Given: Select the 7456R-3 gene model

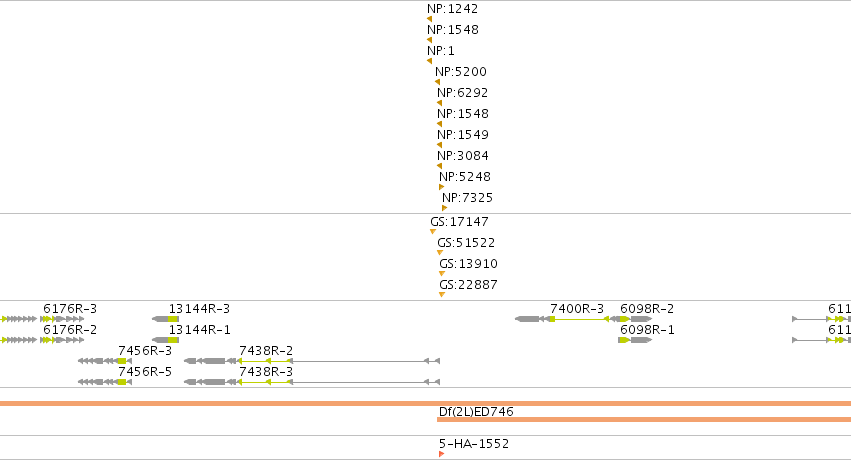Looking at the screenshot, I should (105, 361).
